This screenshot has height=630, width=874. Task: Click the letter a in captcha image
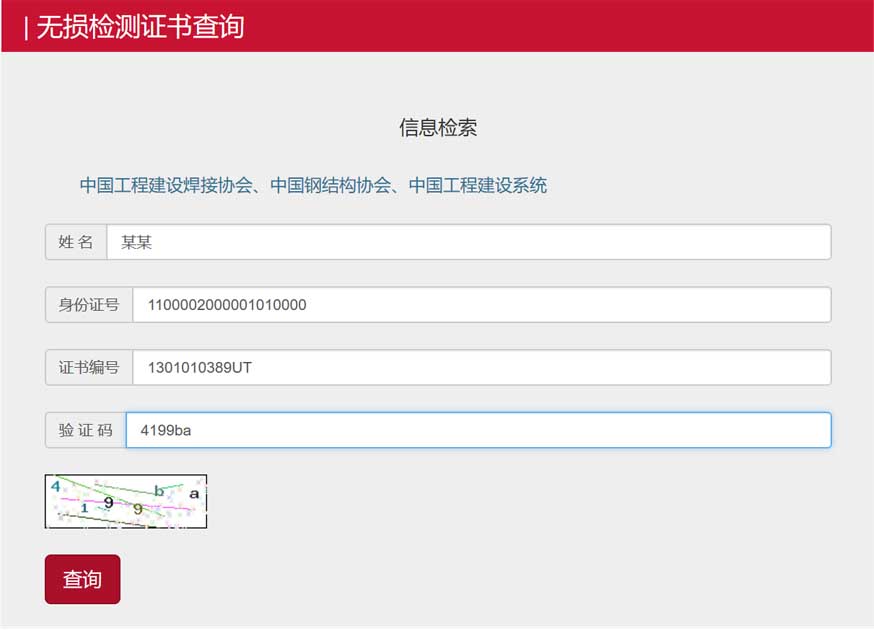tap(194, 493)
